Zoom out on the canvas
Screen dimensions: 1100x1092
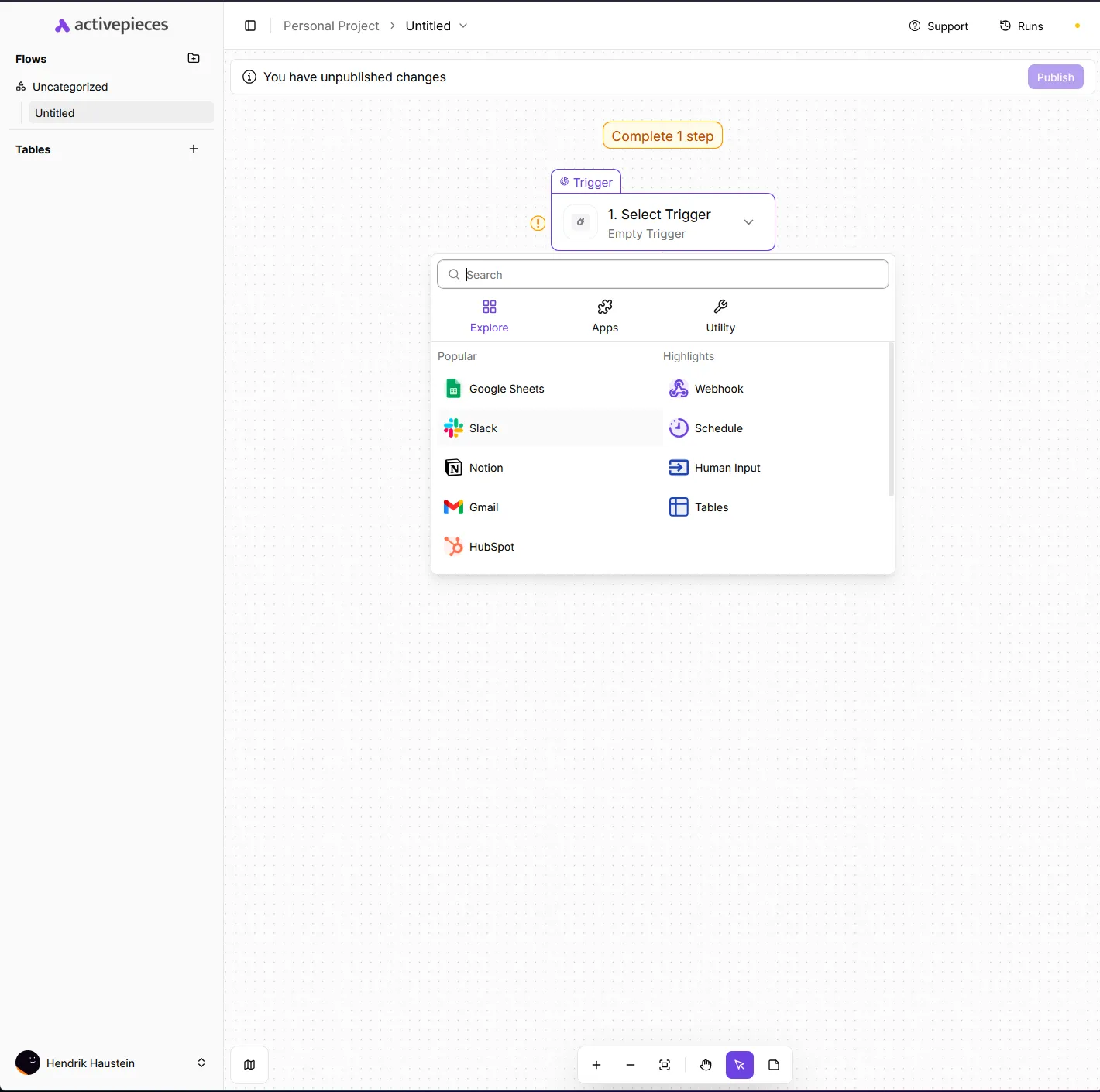(x=630, y=1065)
